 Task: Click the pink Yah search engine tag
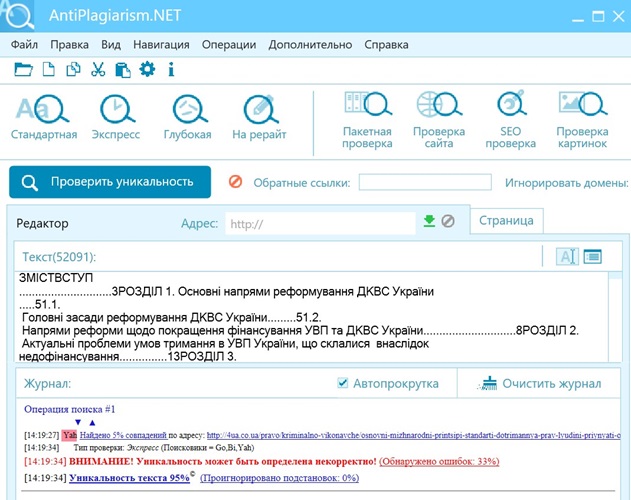pos(70,435)
